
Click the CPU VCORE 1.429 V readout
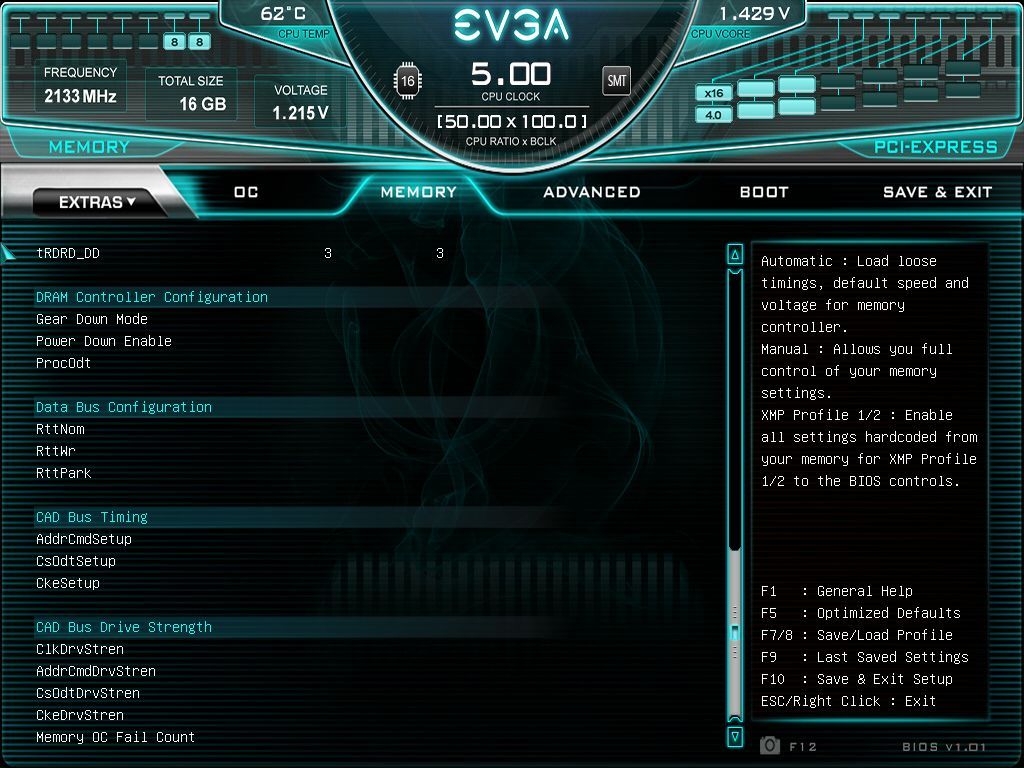[754, 14]
